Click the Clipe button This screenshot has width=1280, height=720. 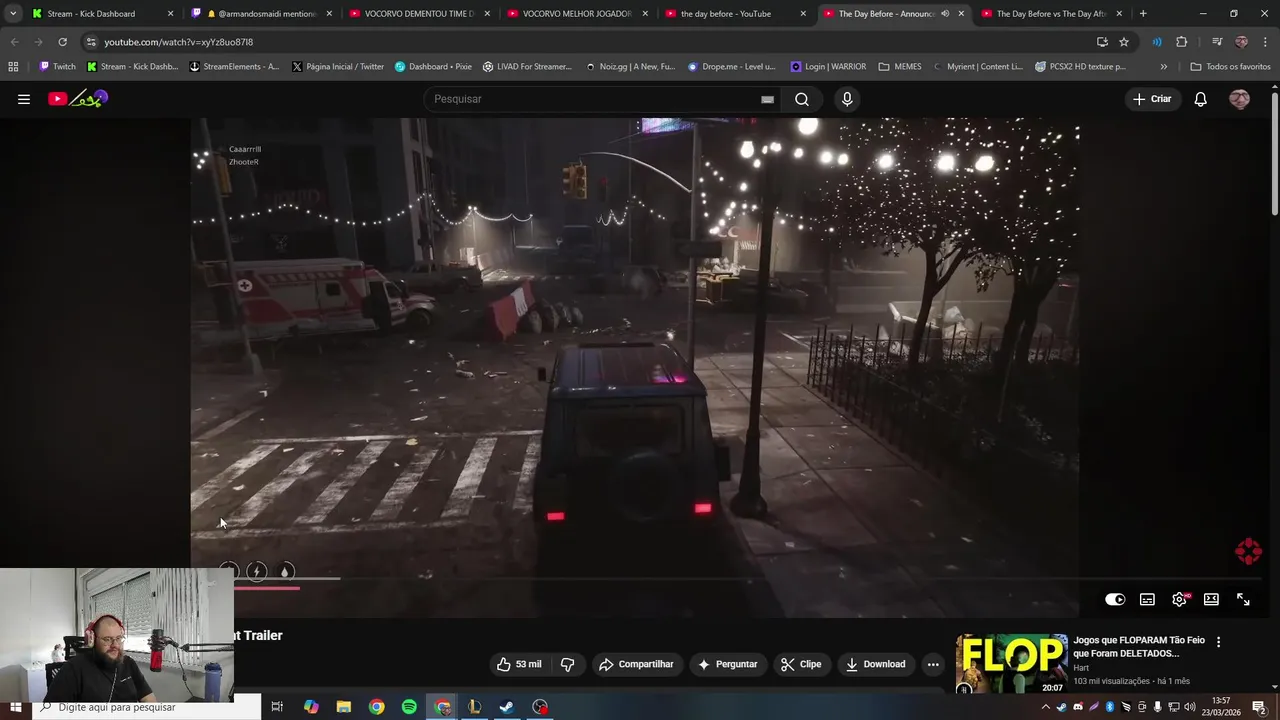[801, 664]
